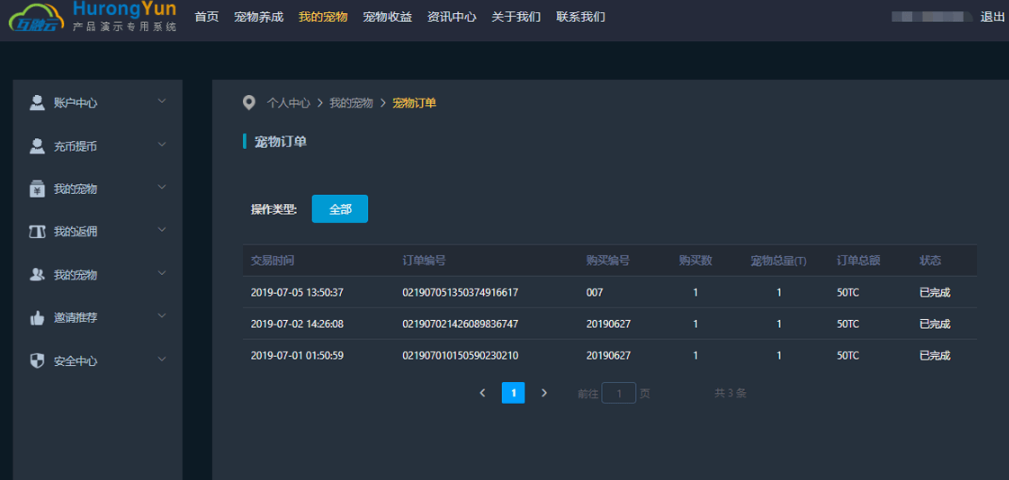Click 20190627 in the 2019-07-01 row
Image resolution: width=1009 pixels, height=480 pixels.
pyautogui.click(x=608, y=355)
